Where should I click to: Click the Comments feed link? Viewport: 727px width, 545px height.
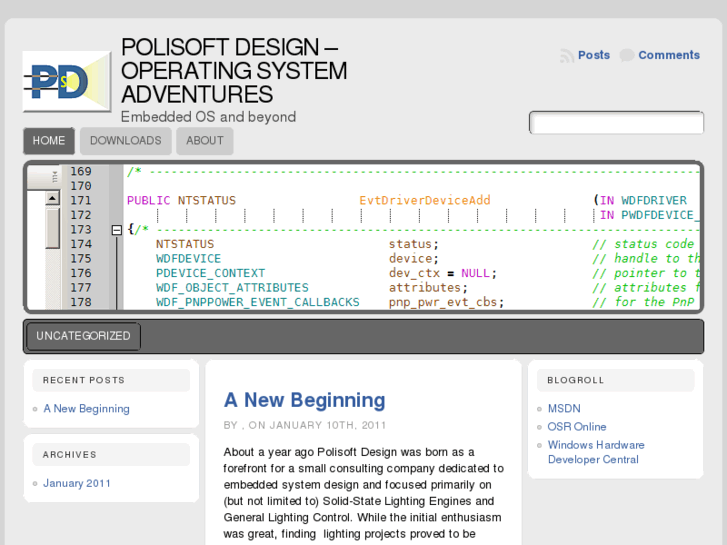[669, 55]
